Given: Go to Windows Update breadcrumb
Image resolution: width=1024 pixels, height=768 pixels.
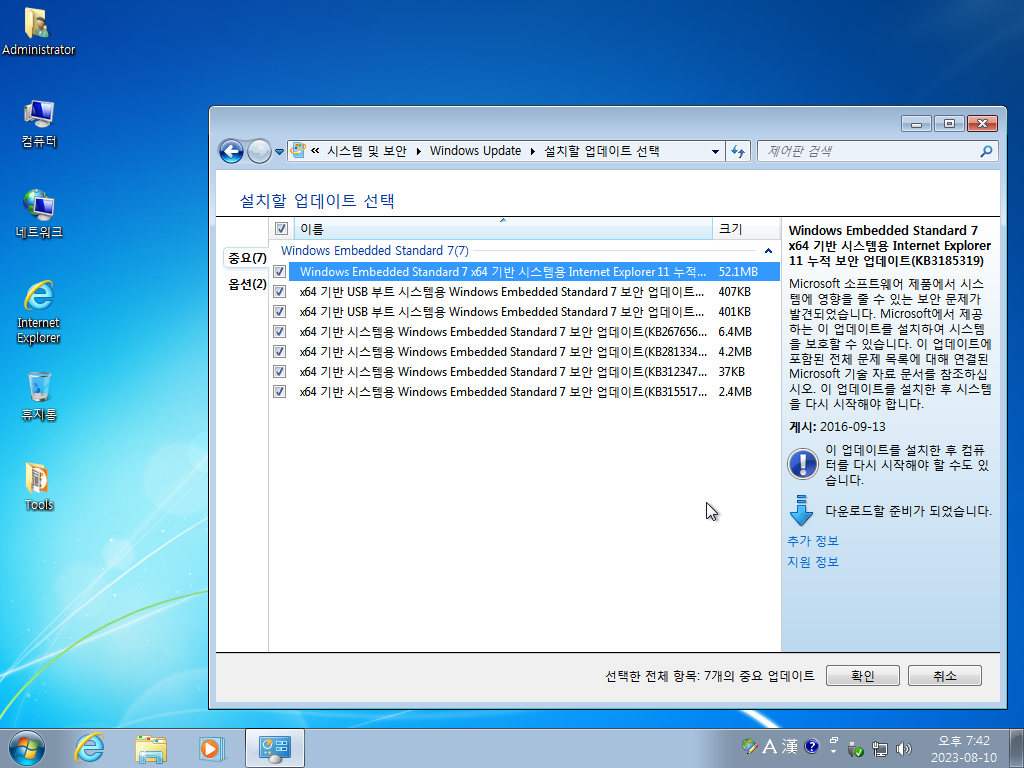Looking at the screenshot, I should point(475,151).
